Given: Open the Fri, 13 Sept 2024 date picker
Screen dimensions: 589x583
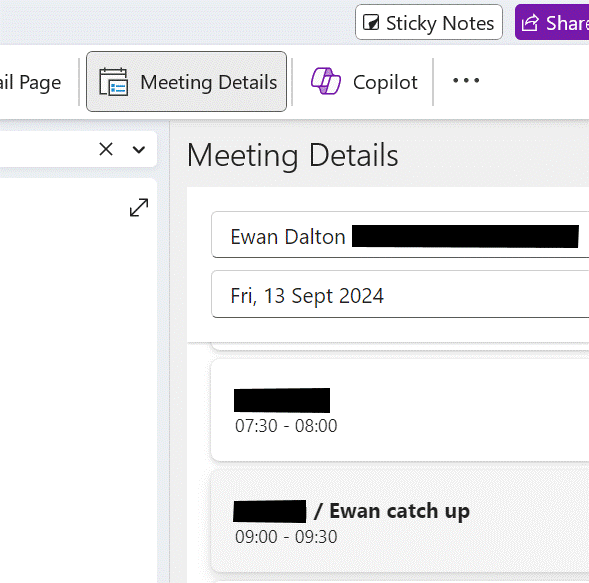Looking at the screenshot, I should click(x=400, y=294).
